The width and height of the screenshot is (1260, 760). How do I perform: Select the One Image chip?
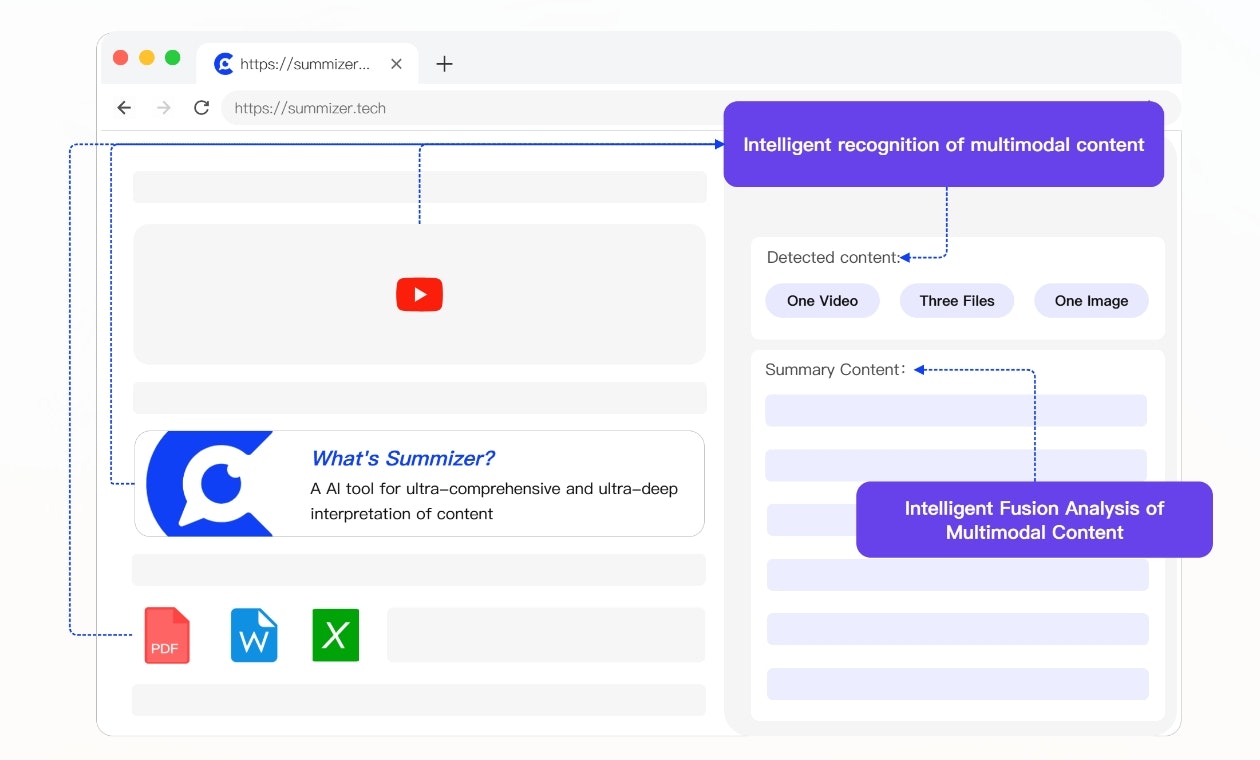[1091, 301]
